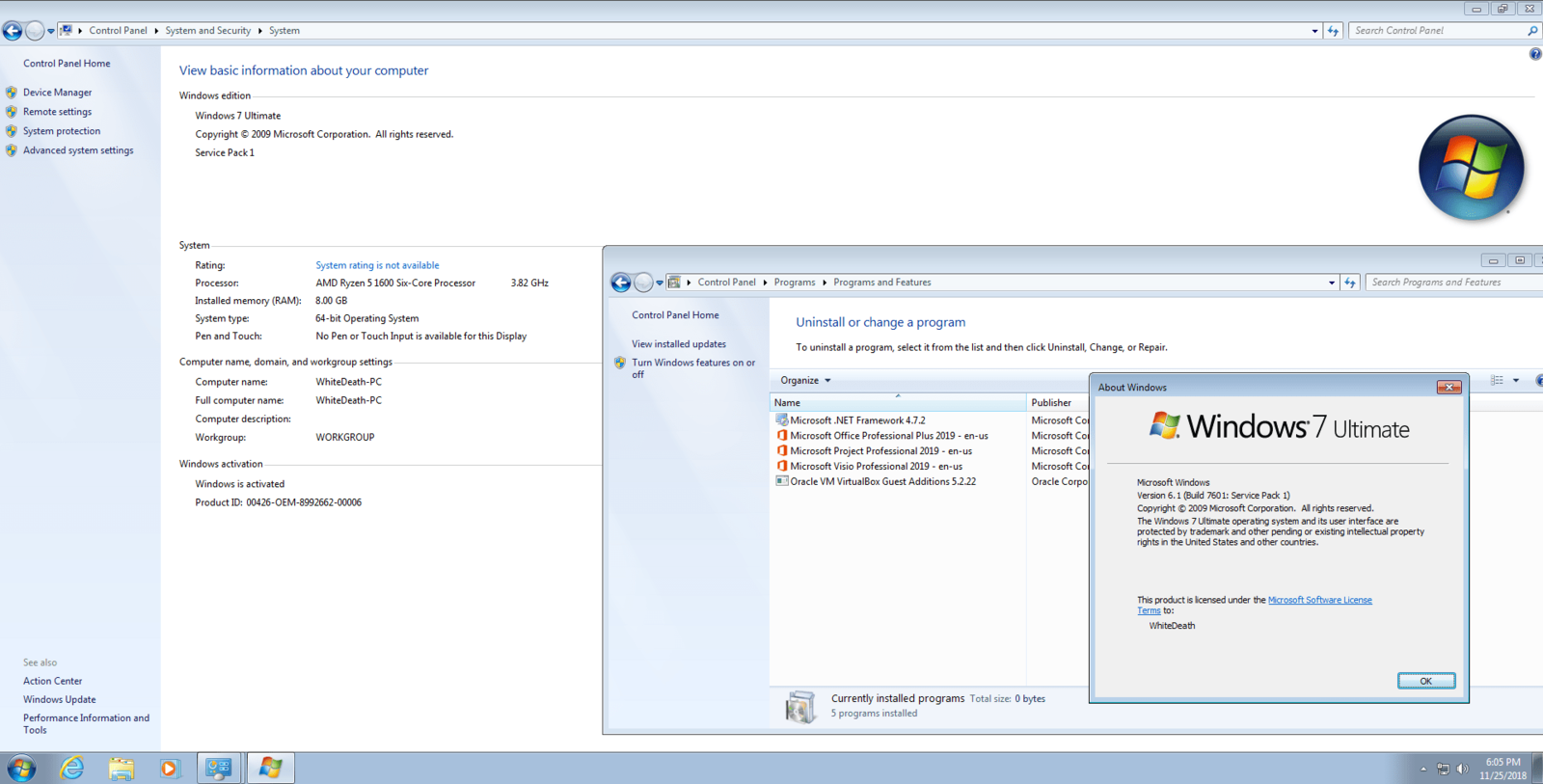
Task: Open the Start menu orb
Action: pos(21,769)
